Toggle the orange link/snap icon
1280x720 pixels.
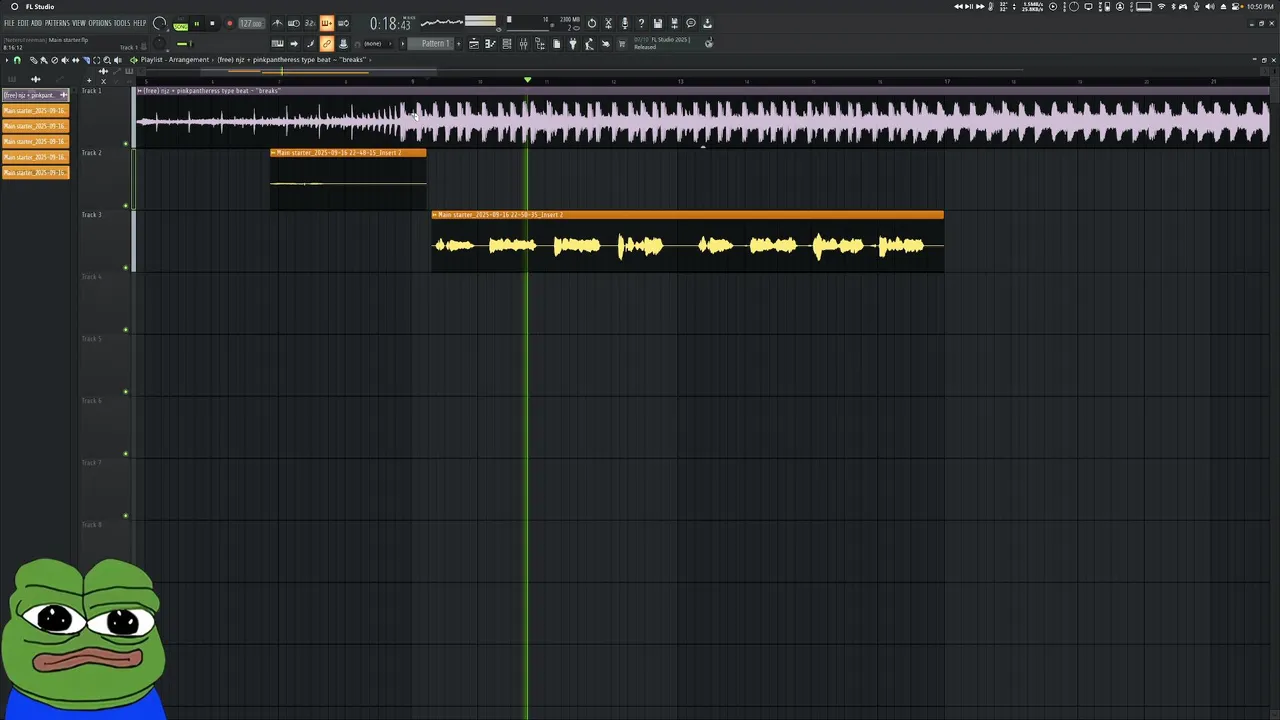tap(327, 43)
